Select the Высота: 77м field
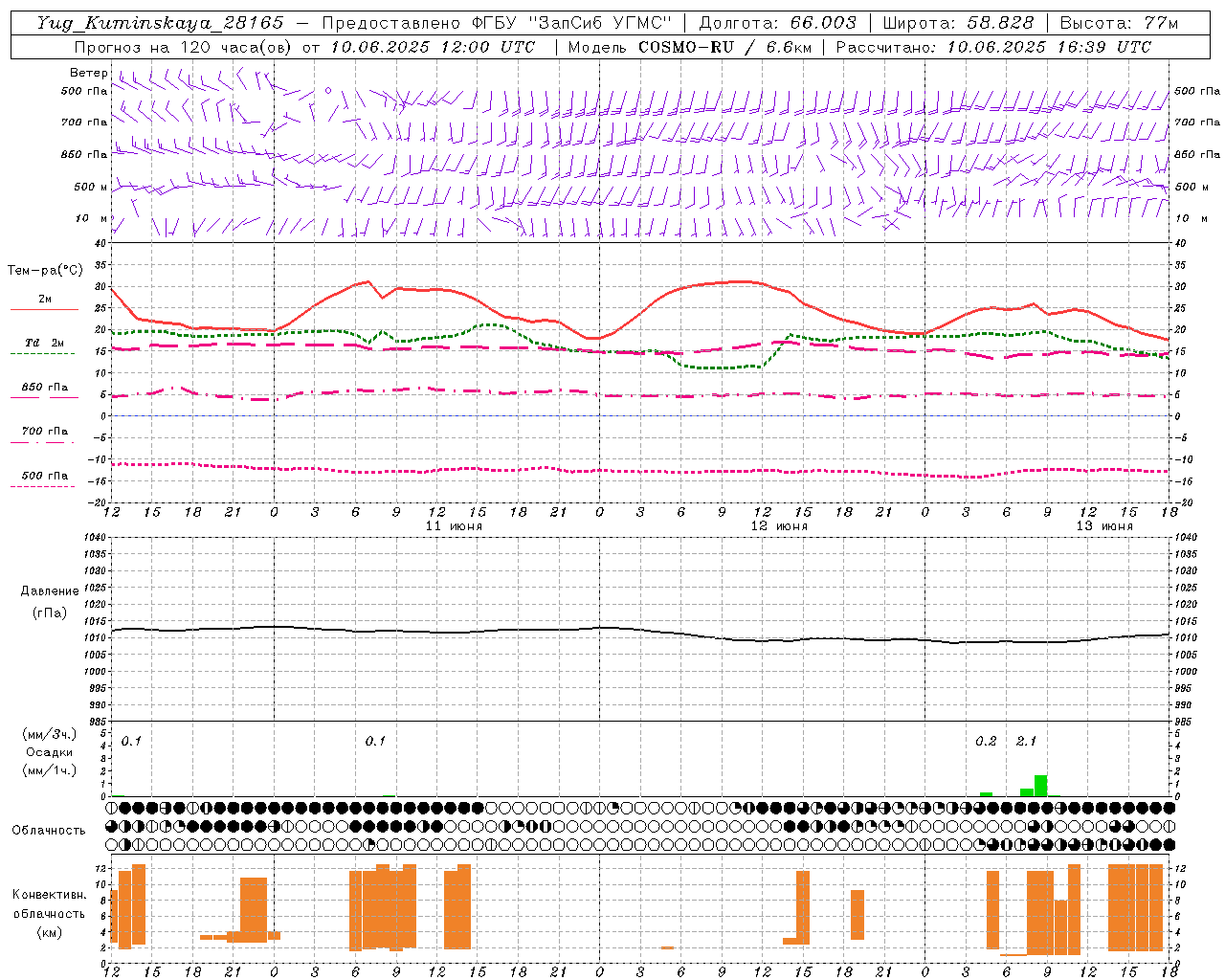1225x980 pixels. [x=1119, y=23]
